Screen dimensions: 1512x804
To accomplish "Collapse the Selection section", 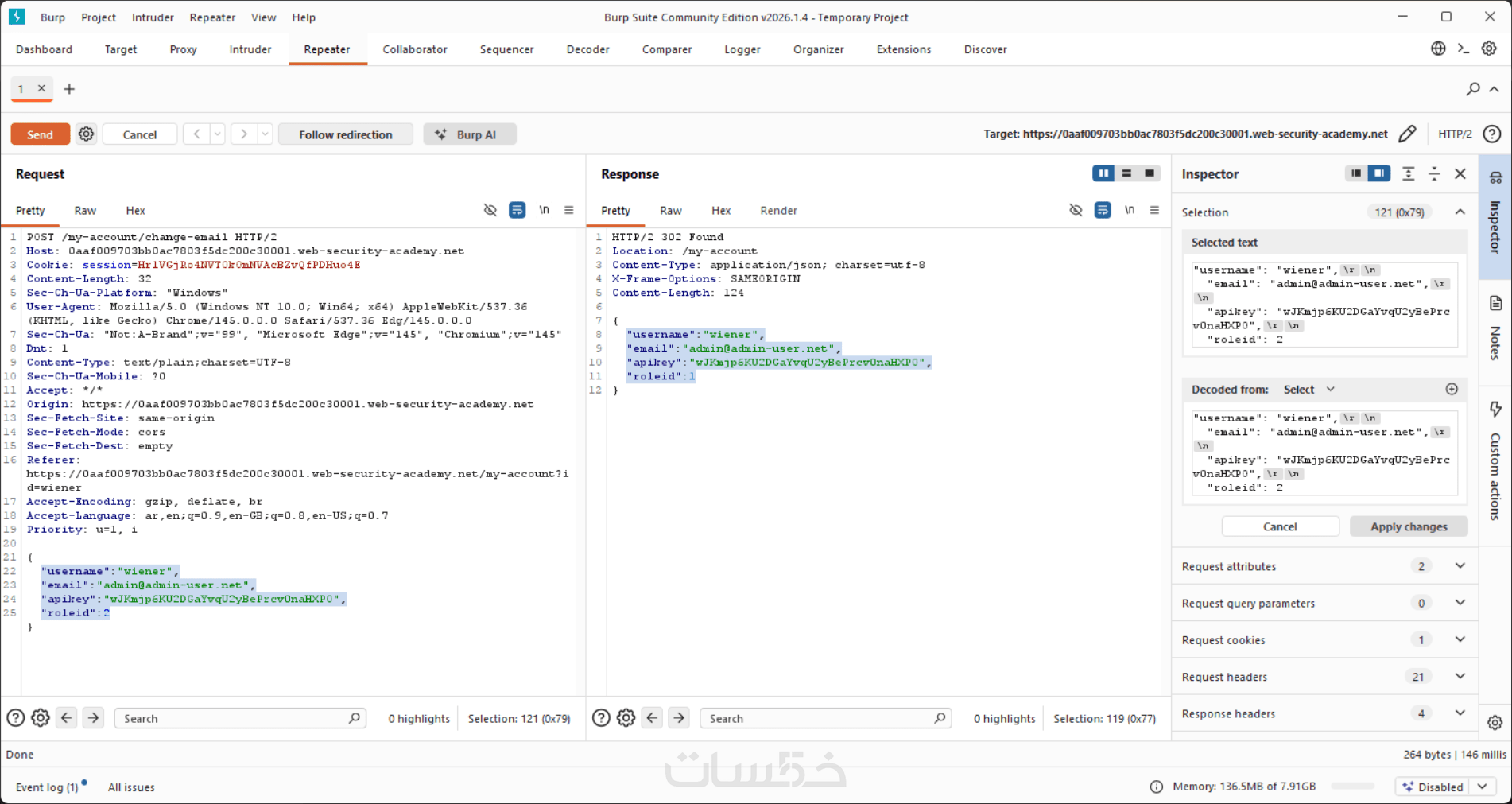I will tap(1460, 212).
